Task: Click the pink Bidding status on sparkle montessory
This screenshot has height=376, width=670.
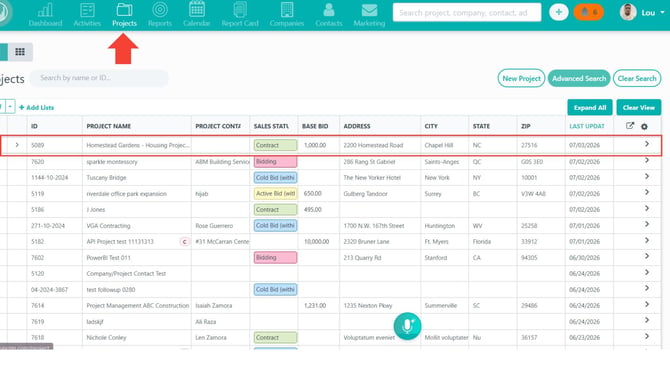Action: coord(275,162)
